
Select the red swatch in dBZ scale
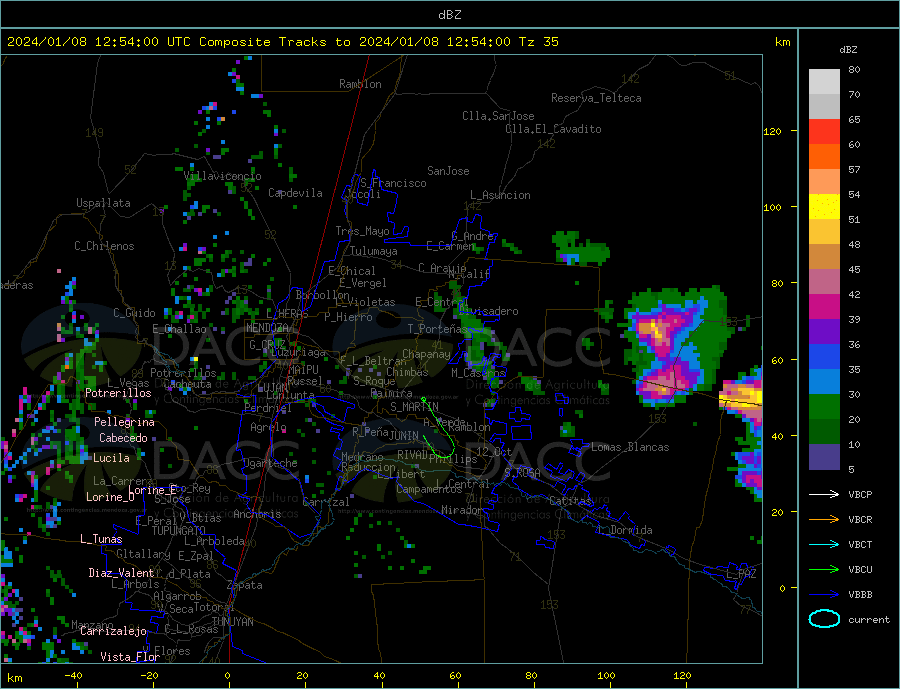pyautogui.click(x=824, y=131)
